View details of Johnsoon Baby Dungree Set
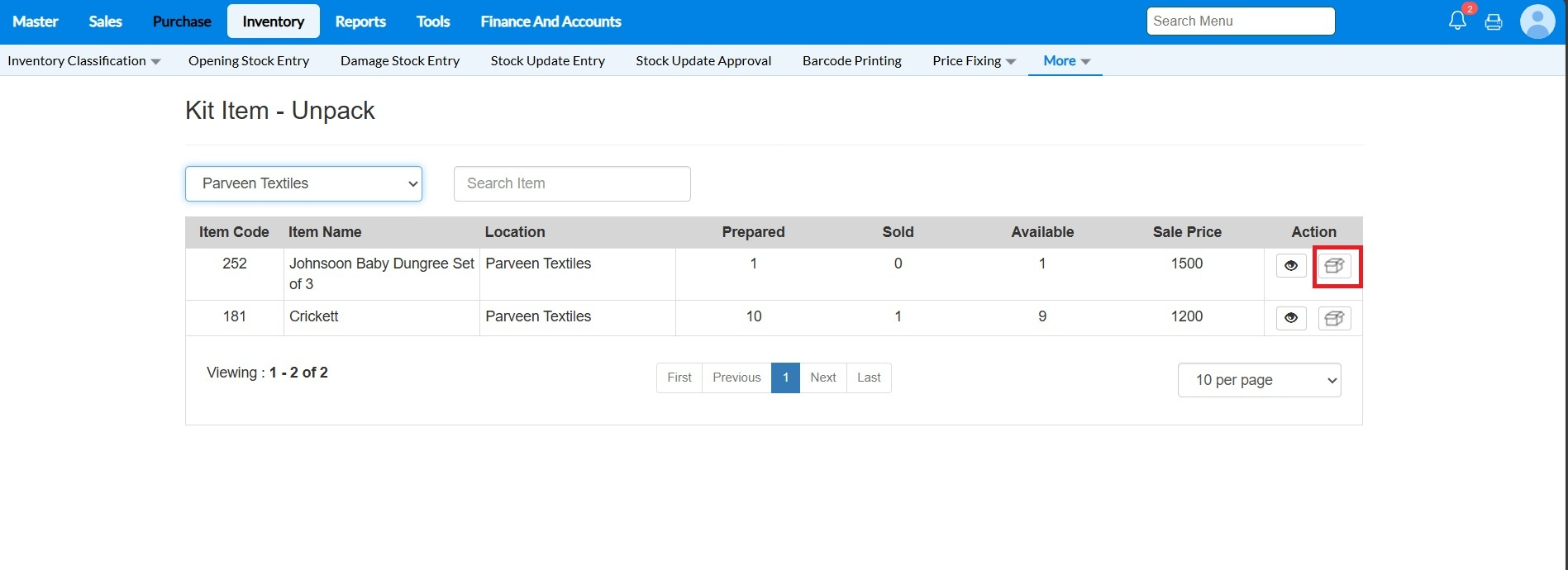 pos(1291,266)
